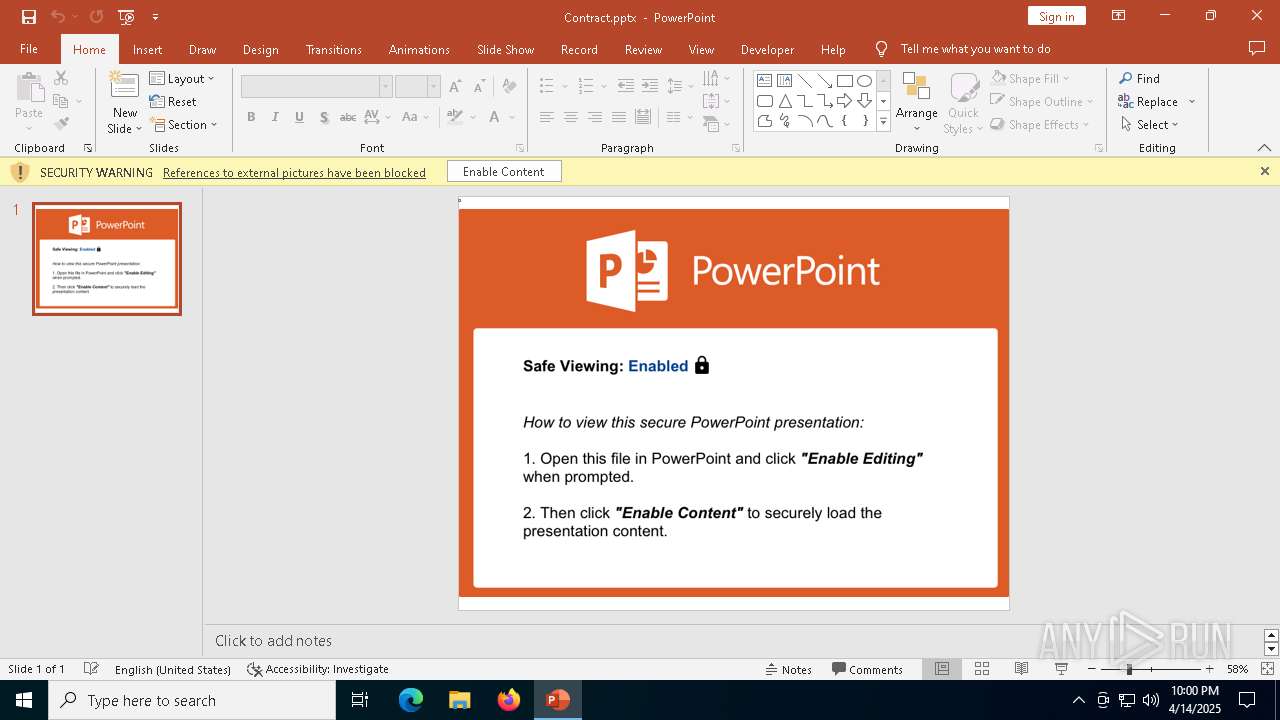Viewport: 1280px width, 720px height.
Task: Open the external pictures blocked warning link
Action: [294, 172]
